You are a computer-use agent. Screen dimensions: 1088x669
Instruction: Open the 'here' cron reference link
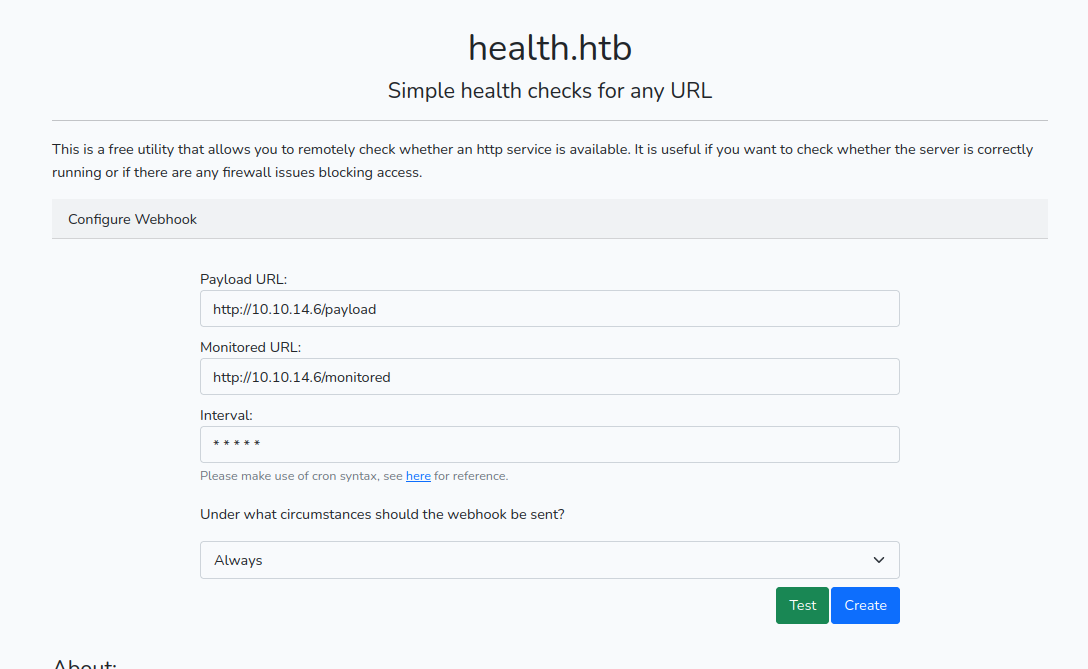coord(418,476)
